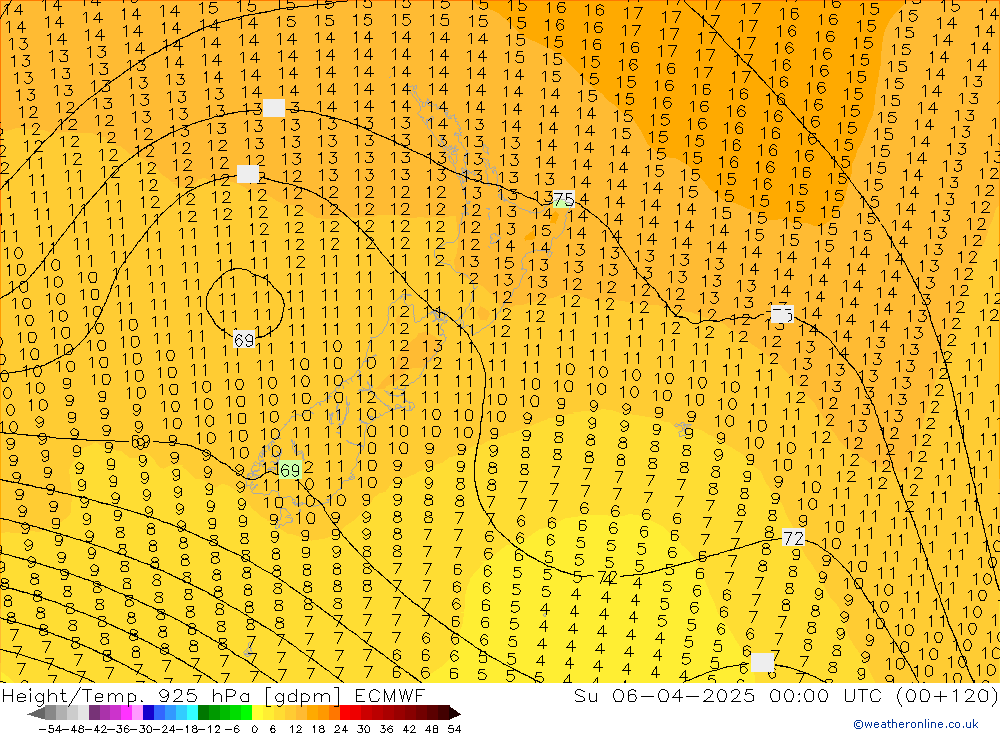Click the white 69 label under the closed circular contour
Viewport: 1000px width, 733px height.
(x=244, y=340)
